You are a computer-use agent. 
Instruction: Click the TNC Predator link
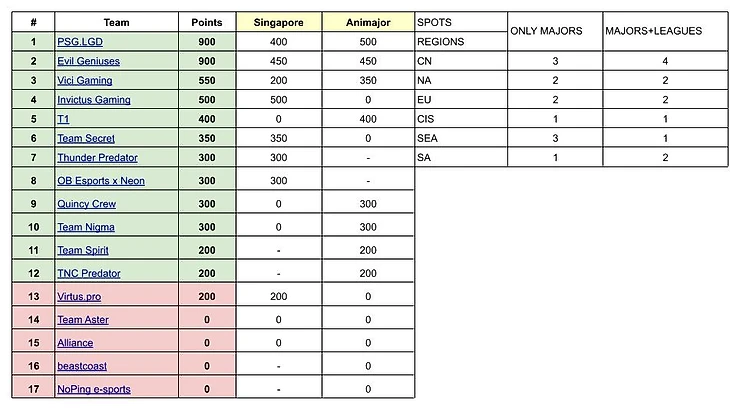point(89,273)
